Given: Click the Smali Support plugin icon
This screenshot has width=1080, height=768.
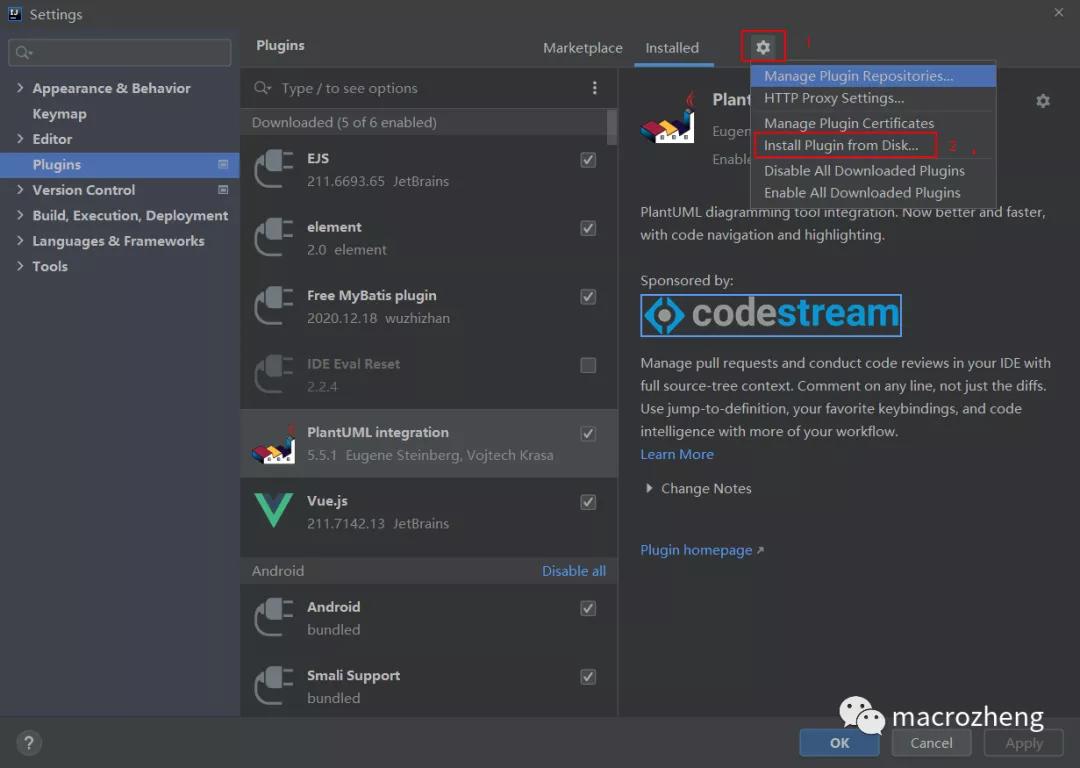Looking at the screenshot, I should coord(273,685).
